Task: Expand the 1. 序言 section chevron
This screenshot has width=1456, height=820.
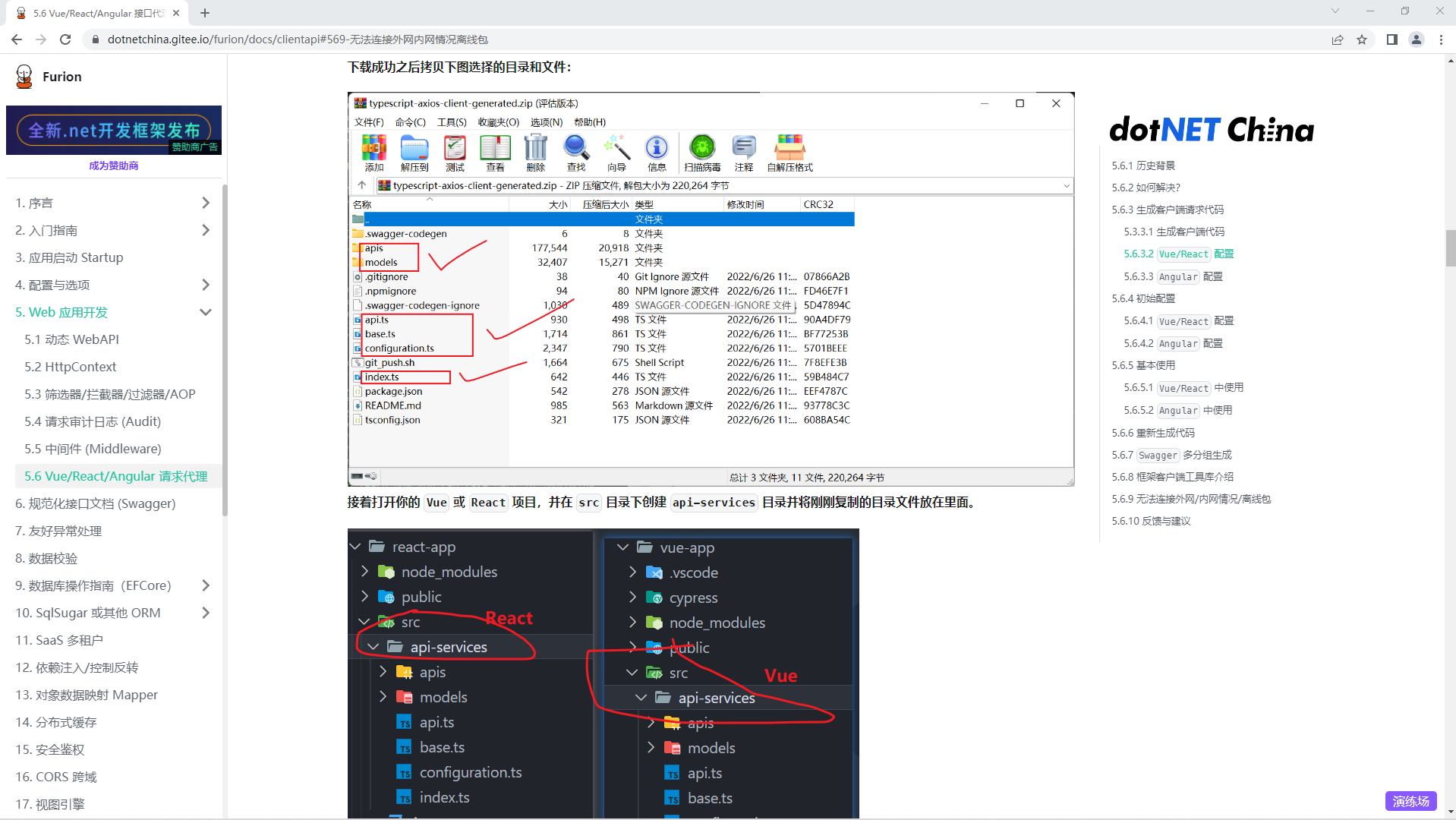Action: [206, 203]
